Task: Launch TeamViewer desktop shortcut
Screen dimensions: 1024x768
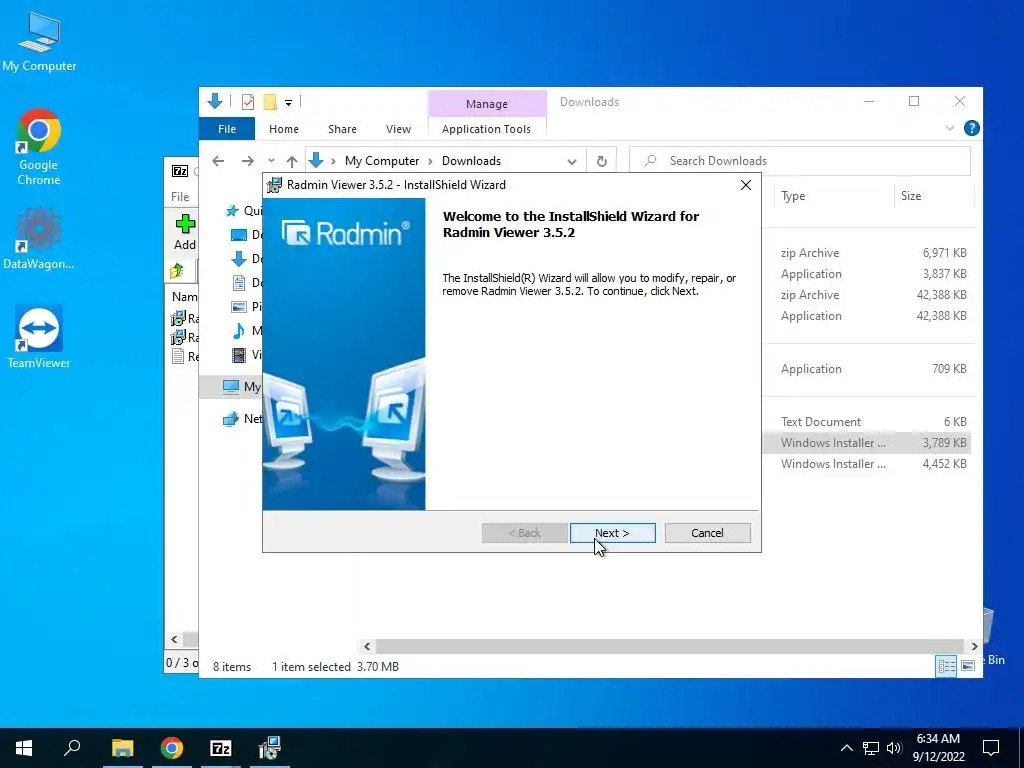Action: 39,336
